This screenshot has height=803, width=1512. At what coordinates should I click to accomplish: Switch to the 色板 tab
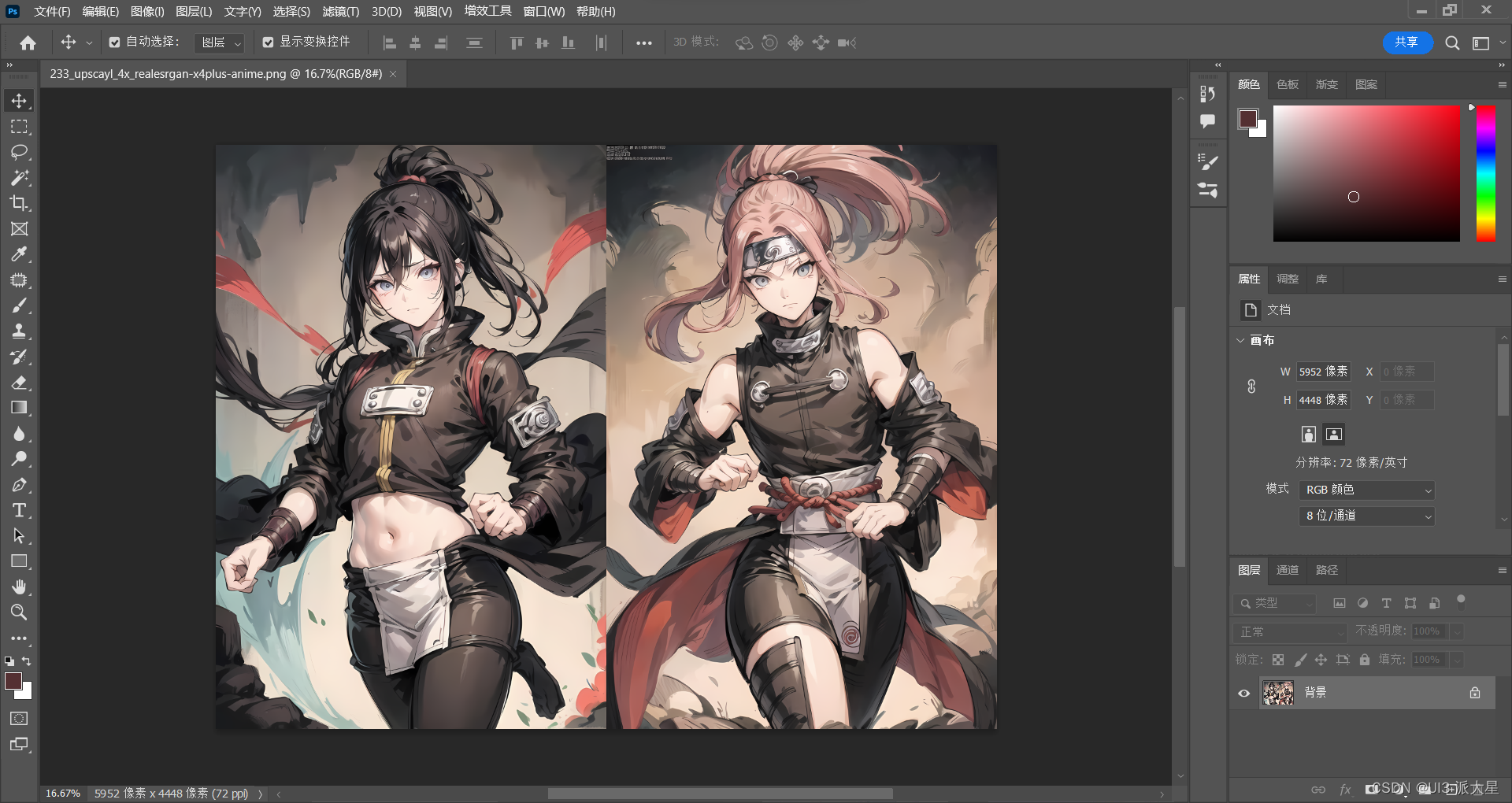1288,84
